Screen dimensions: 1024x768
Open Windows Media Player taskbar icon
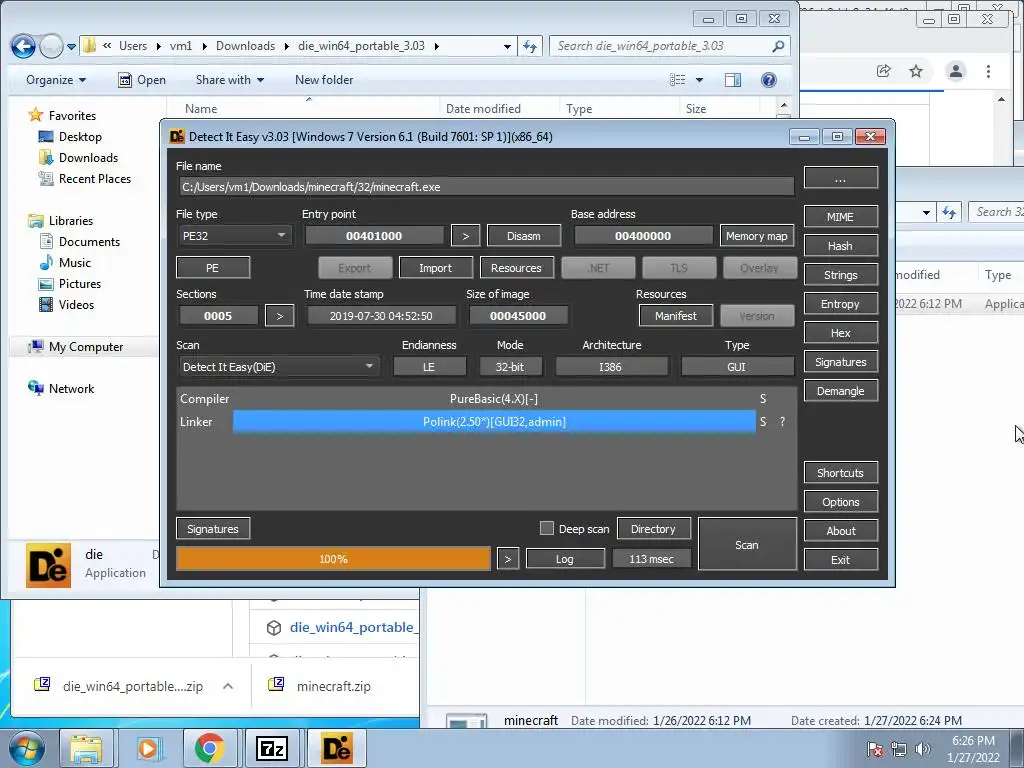click(148, 748)
